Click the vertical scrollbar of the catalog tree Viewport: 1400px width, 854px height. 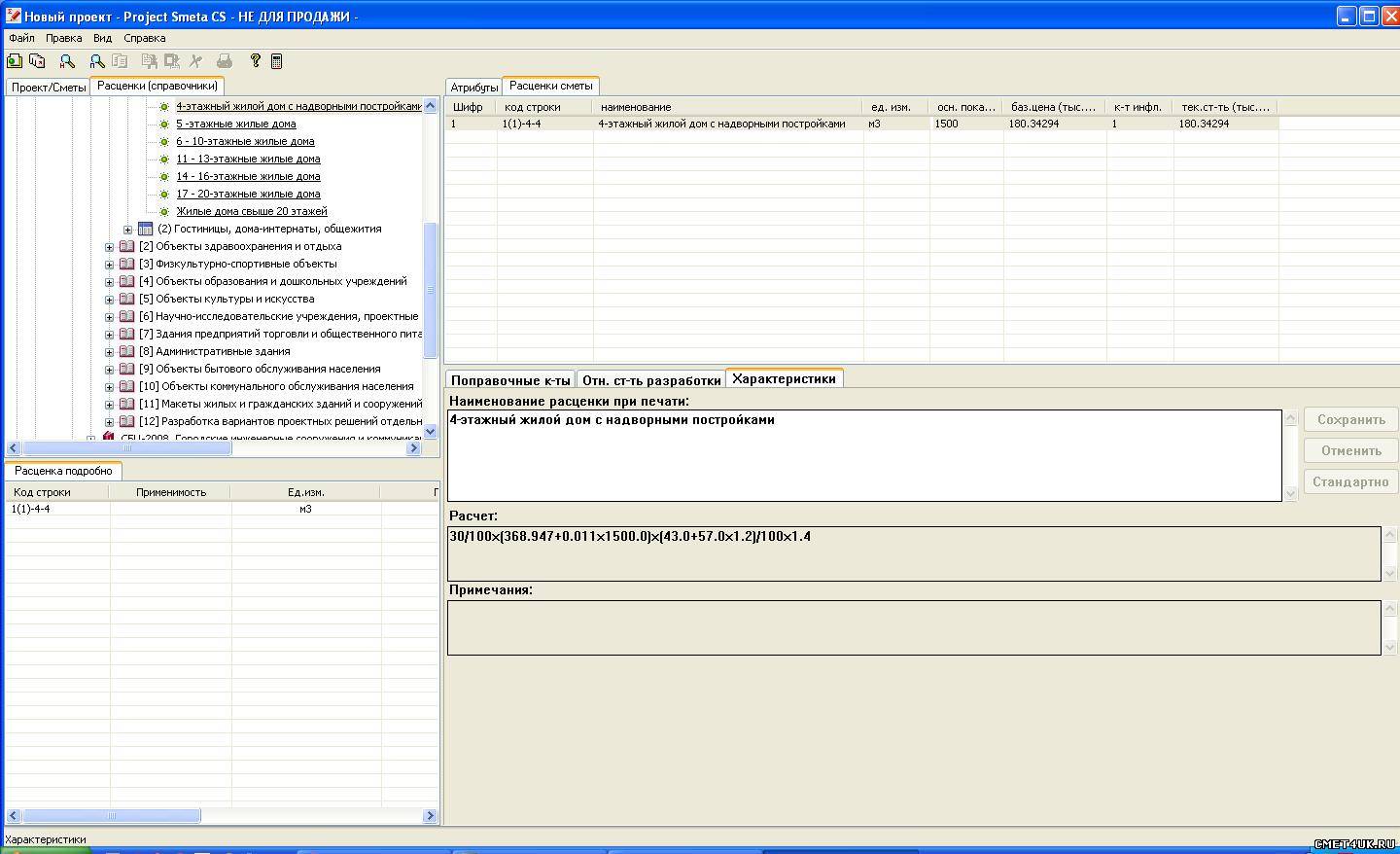pyautogui.click(x=432, y=267)
